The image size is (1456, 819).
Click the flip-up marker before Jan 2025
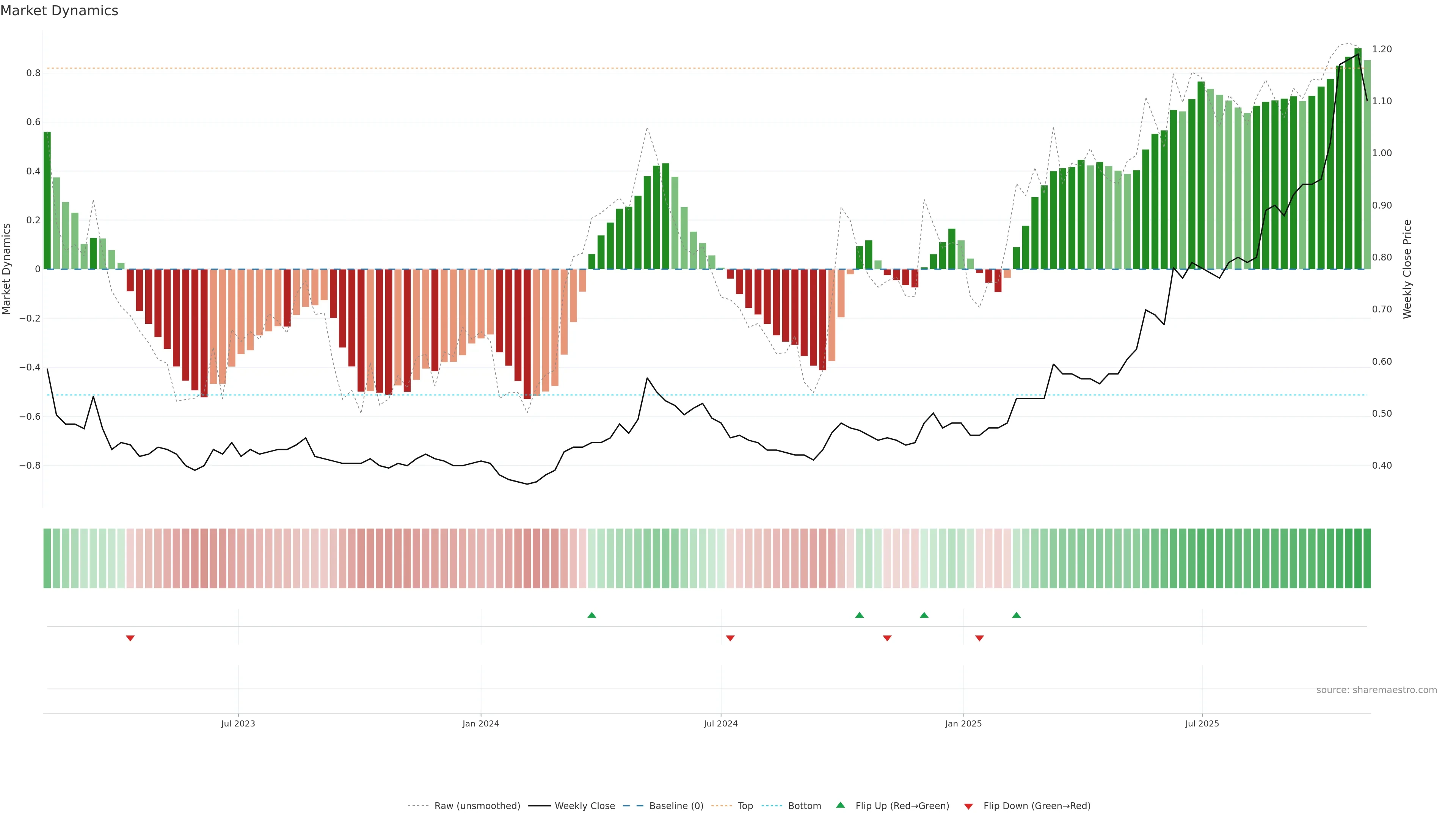[924, 615]
